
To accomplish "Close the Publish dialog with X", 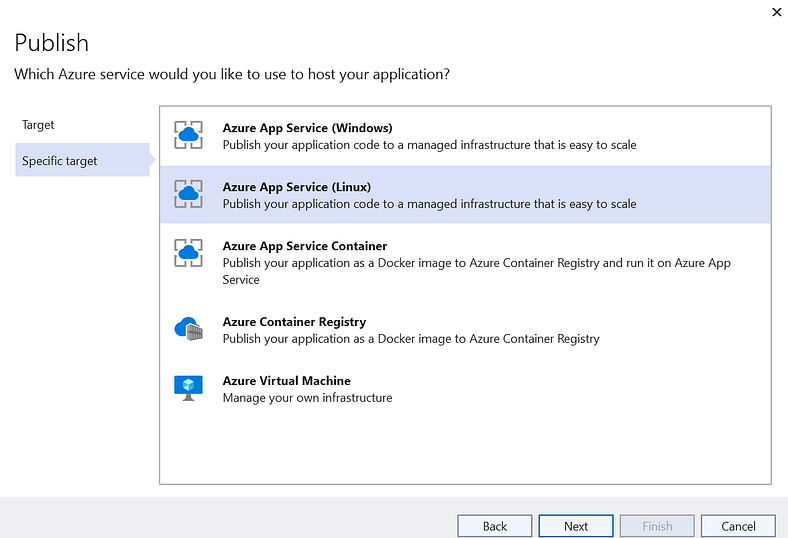I will tap(777, 12).
